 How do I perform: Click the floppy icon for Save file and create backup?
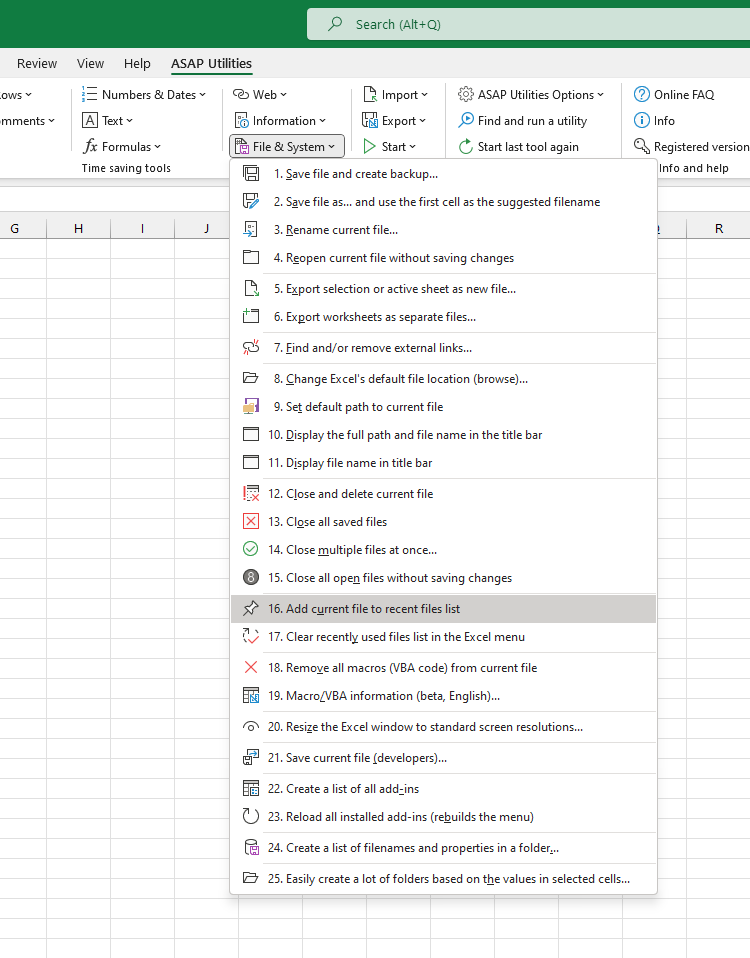(x=250, y=174)
